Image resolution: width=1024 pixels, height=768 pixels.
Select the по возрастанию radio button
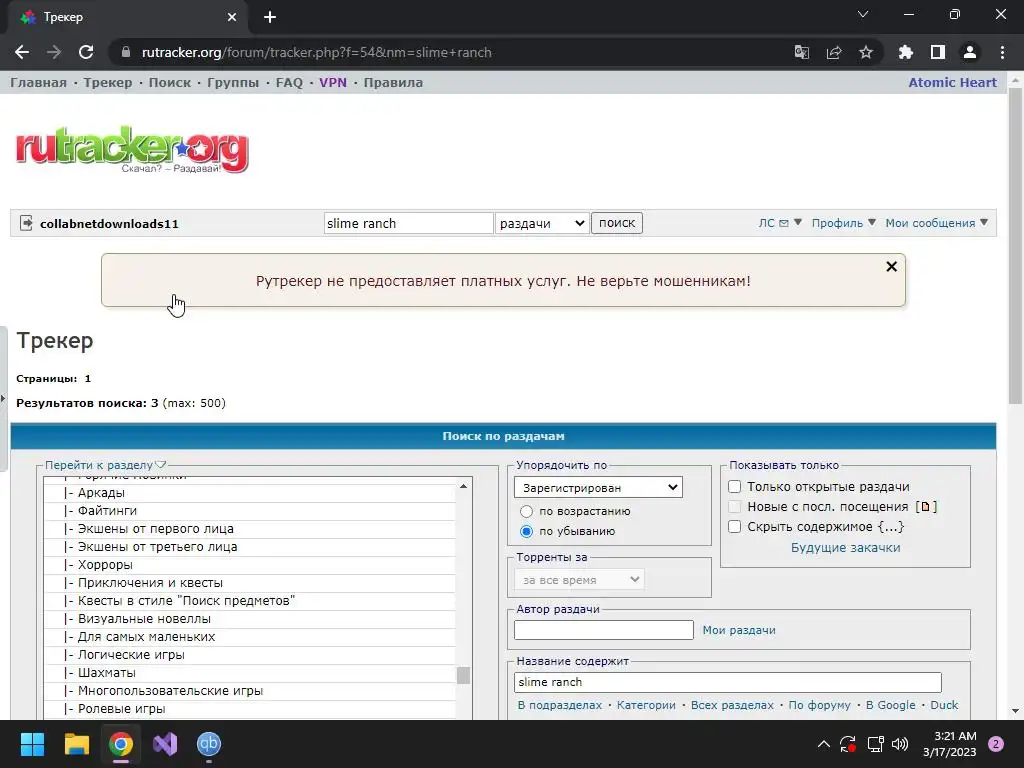[526, 511]
